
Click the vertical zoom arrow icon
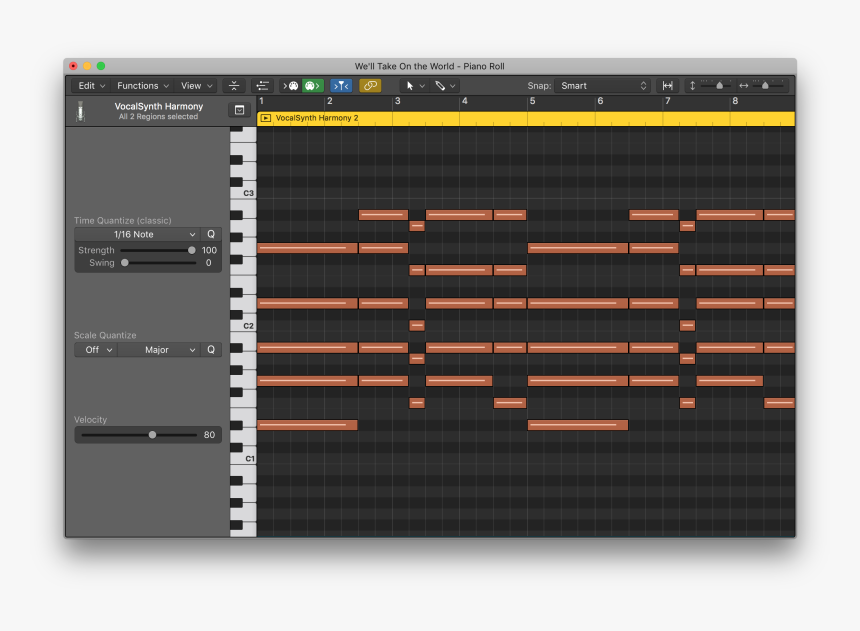pyautogui.click(x=692, y=86)
